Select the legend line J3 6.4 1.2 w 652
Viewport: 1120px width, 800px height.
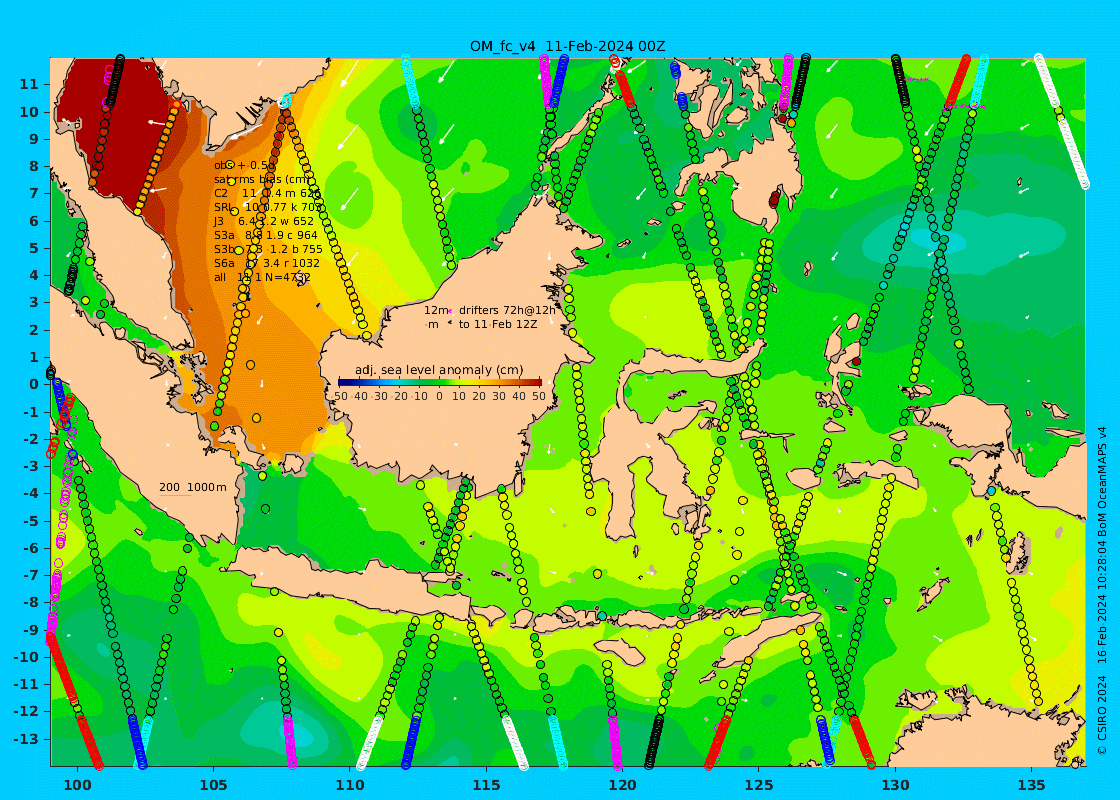264,221
